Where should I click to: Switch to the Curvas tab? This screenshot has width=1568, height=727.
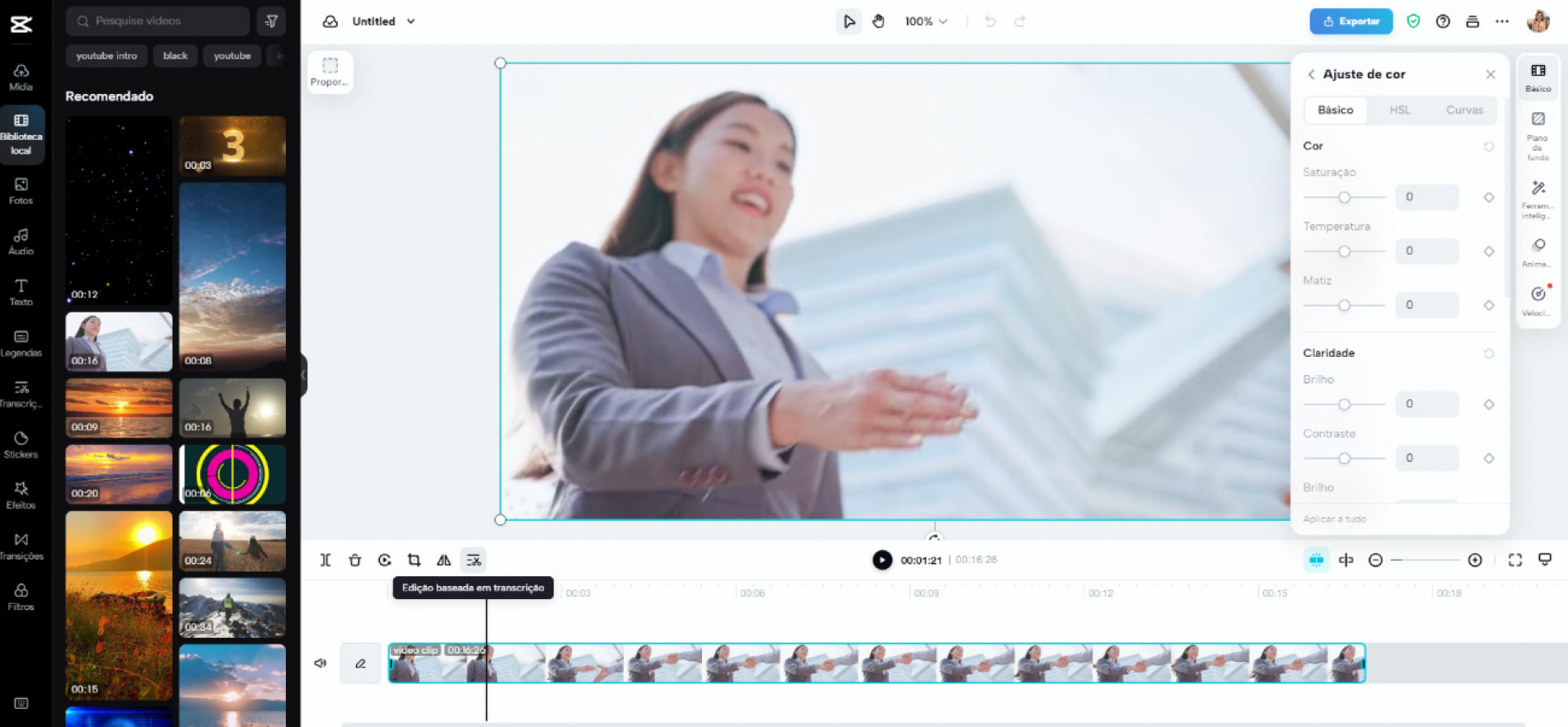(x=1464, y=110)
